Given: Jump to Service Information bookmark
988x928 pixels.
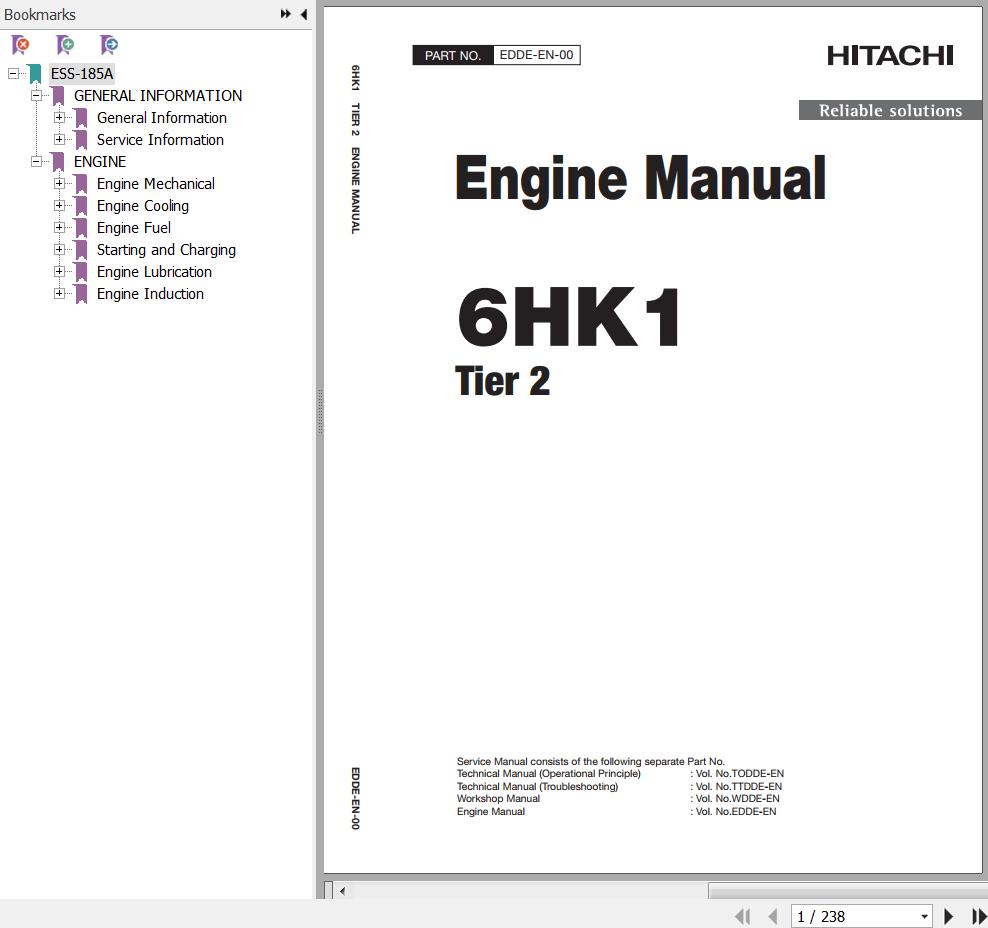Looking at the screenshot, I should point(160,140).
